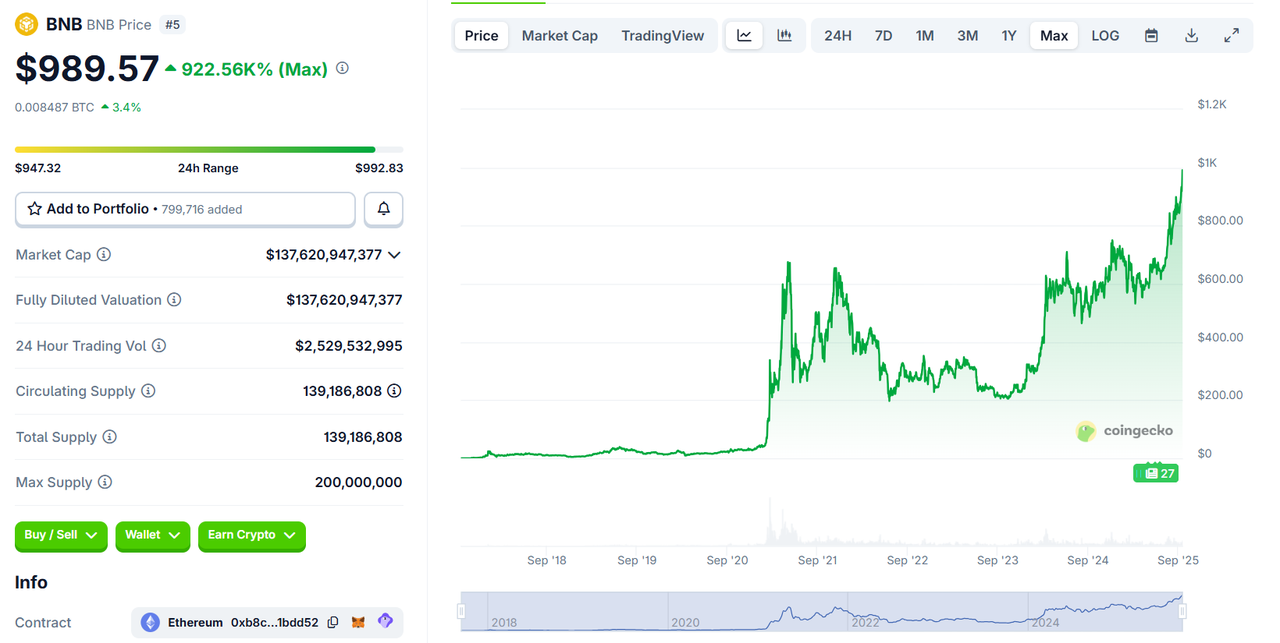Click the #5 rank badge
Screen dimensions: 1280x643
[x=173, y=24]
